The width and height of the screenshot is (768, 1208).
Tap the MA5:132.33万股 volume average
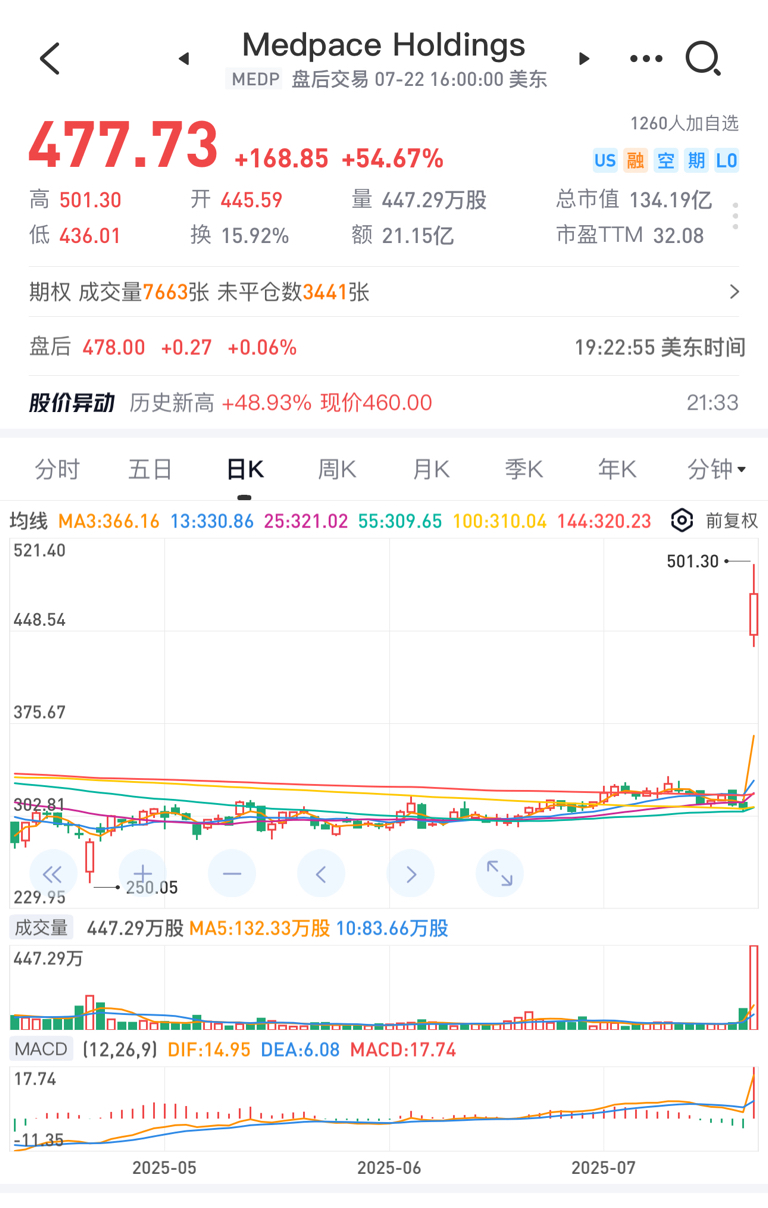tap(259, 928)
